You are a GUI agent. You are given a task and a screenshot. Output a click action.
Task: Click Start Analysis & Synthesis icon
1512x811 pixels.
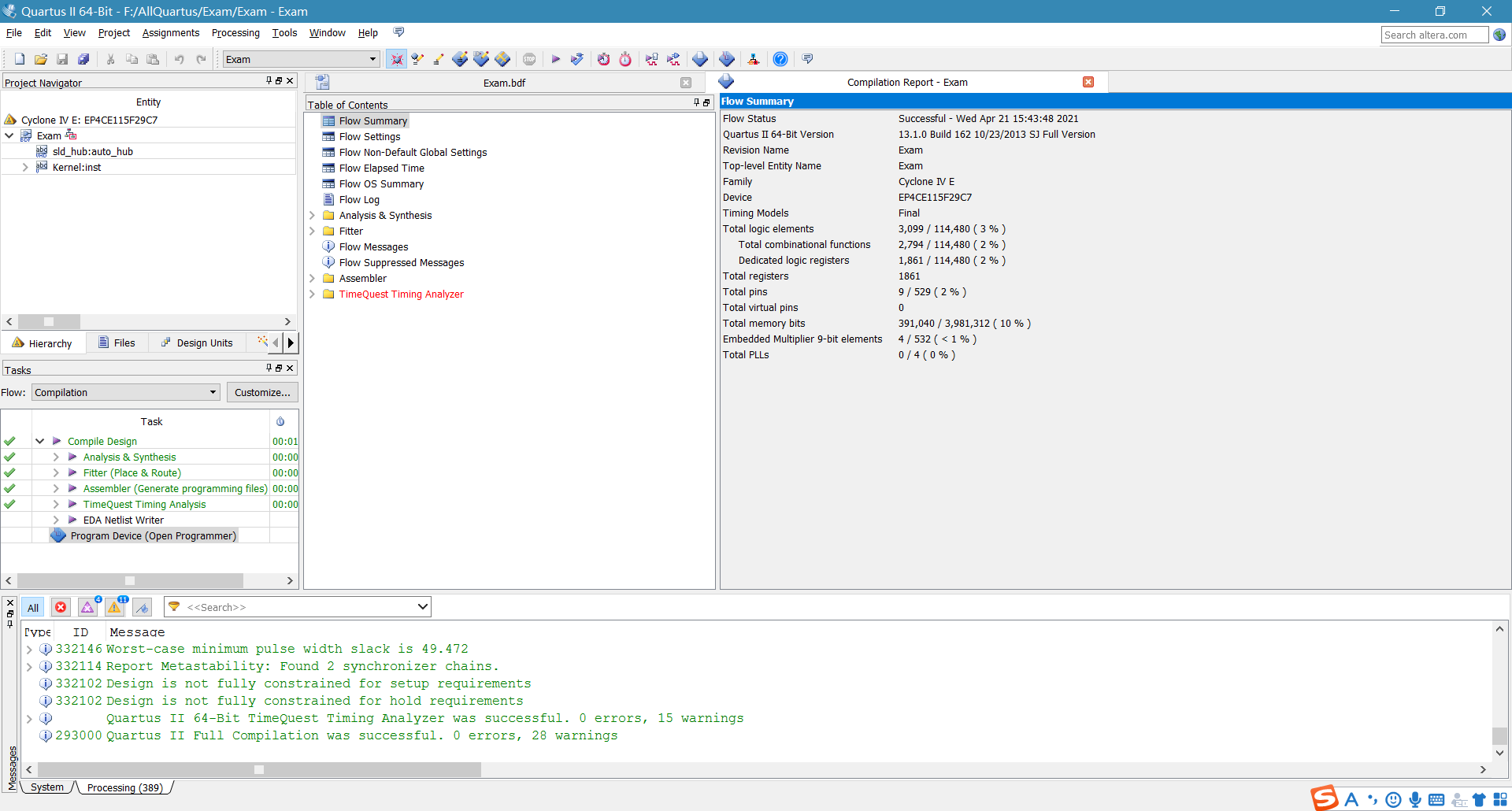click(577, 59)
